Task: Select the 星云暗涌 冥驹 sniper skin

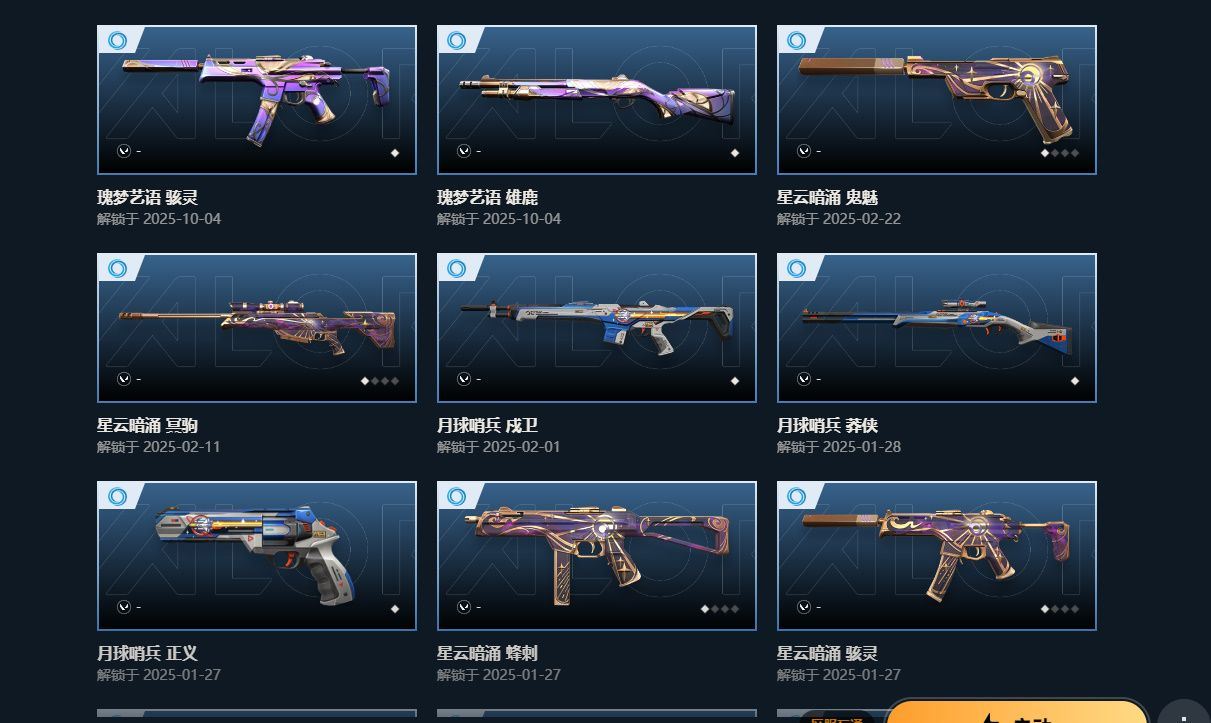Action: [x=257, y=328]
